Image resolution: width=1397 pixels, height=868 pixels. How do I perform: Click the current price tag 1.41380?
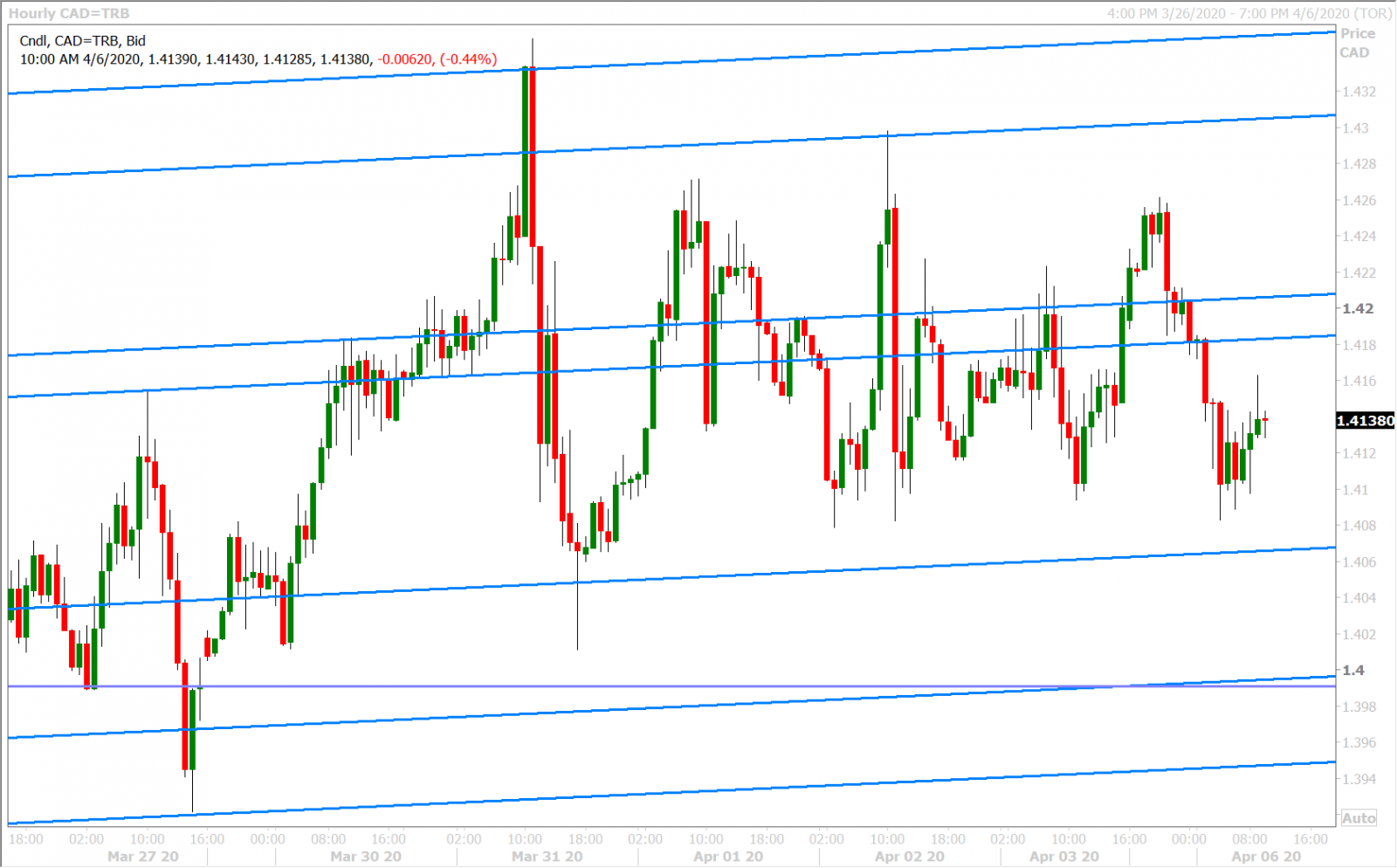click(x=1366, y=421)
